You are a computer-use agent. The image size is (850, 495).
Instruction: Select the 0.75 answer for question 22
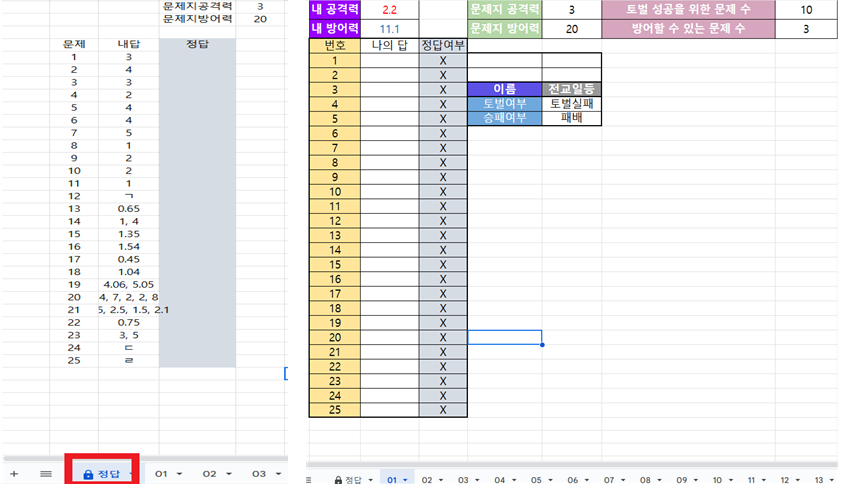[128, 323]
